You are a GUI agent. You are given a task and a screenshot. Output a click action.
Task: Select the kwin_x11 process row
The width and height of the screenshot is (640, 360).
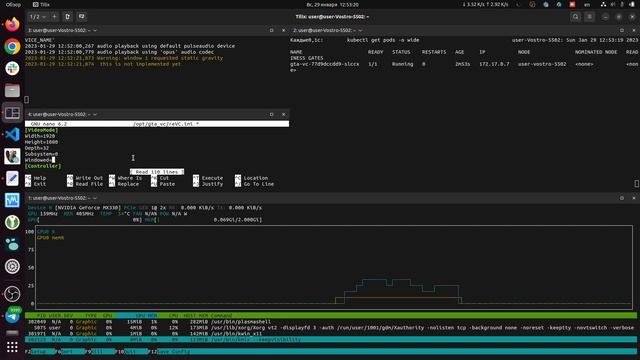(x=331, y=333)
